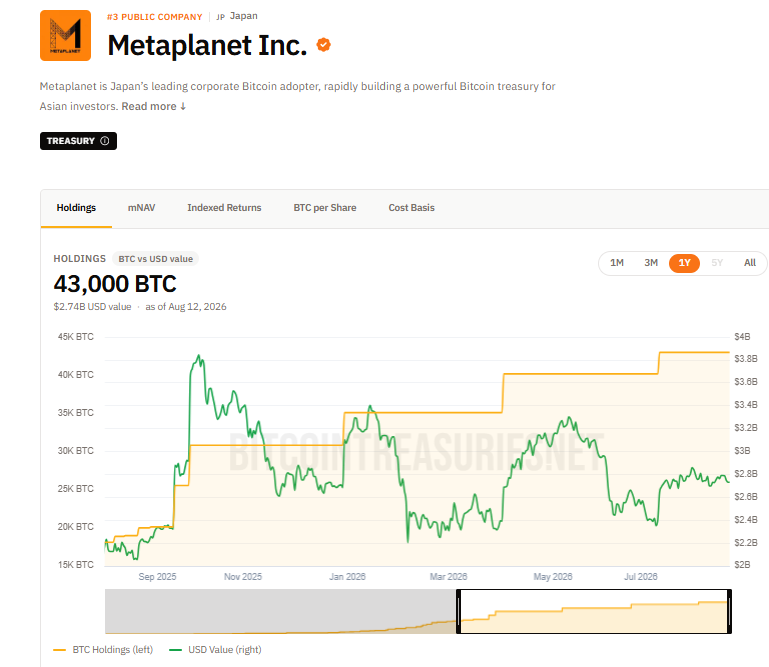Switch to BTC per Share tab
The width and height of the screenshot is (769, 667).
point(325,208)
